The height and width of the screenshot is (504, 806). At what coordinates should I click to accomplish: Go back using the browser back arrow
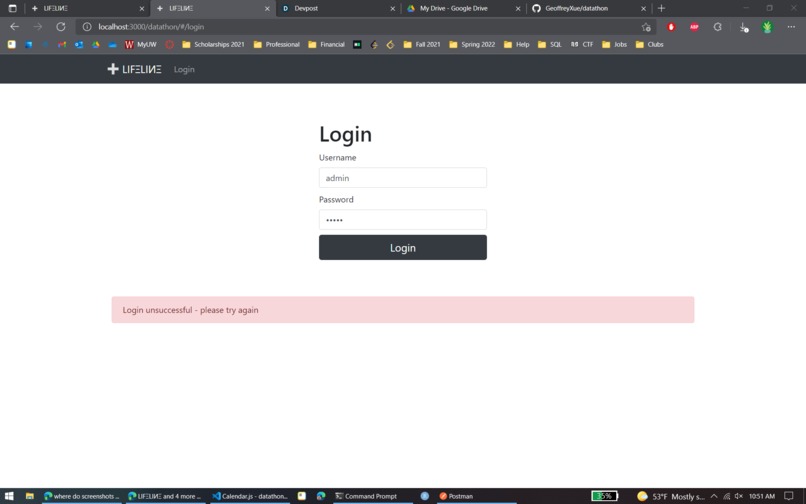(x=14, y=27)
